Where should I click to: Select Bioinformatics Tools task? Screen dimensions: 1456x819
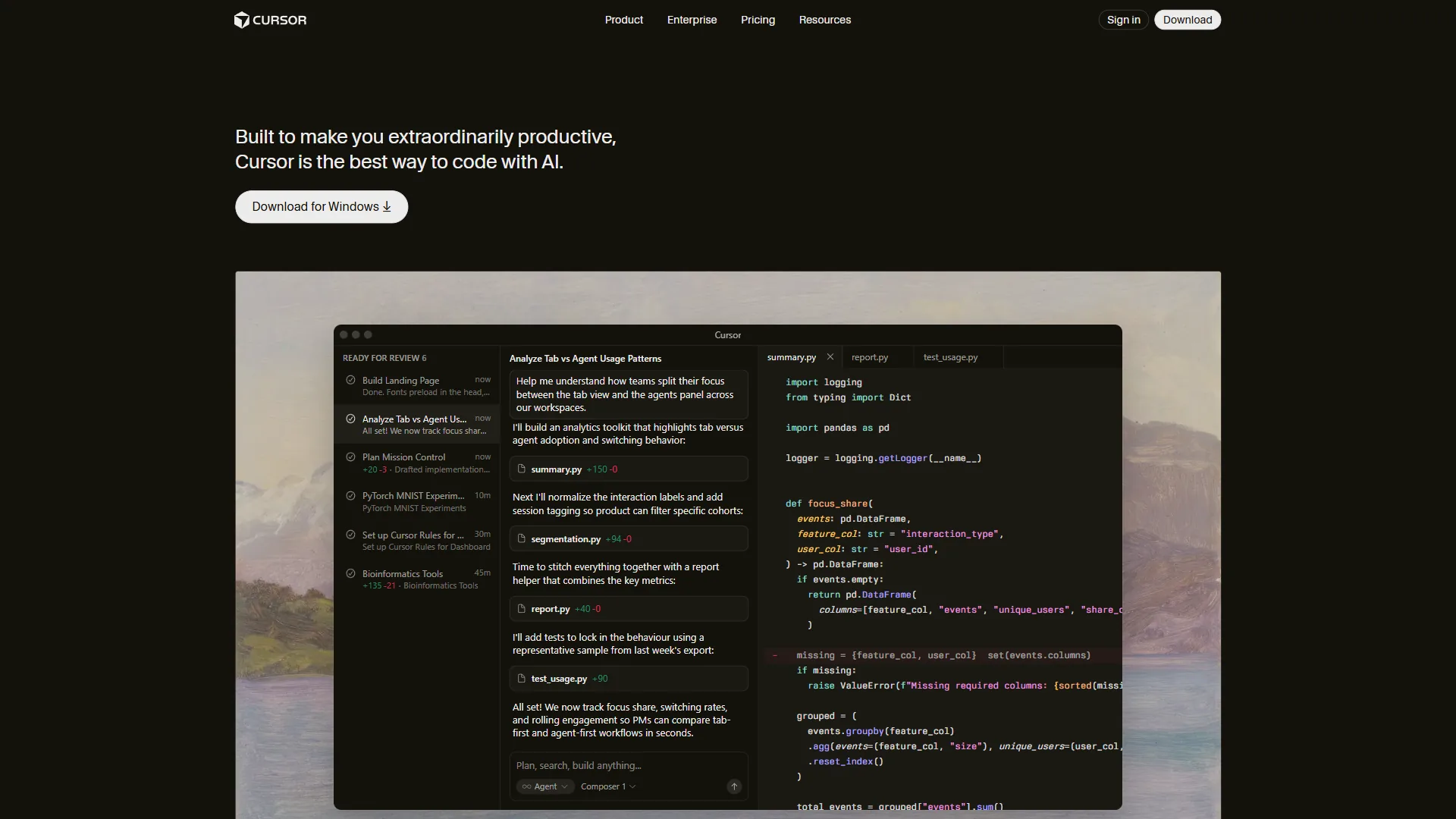click(x=417, y=579)
